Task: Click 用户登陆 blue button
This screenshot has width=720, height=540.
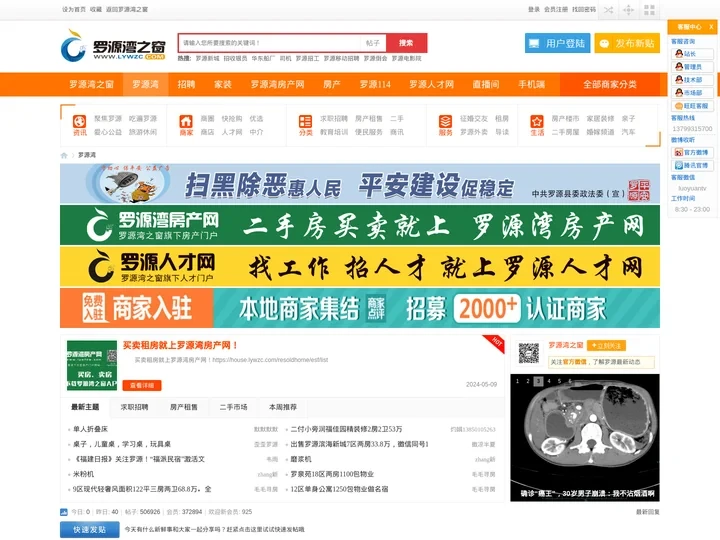Action: tap(557, 43)
